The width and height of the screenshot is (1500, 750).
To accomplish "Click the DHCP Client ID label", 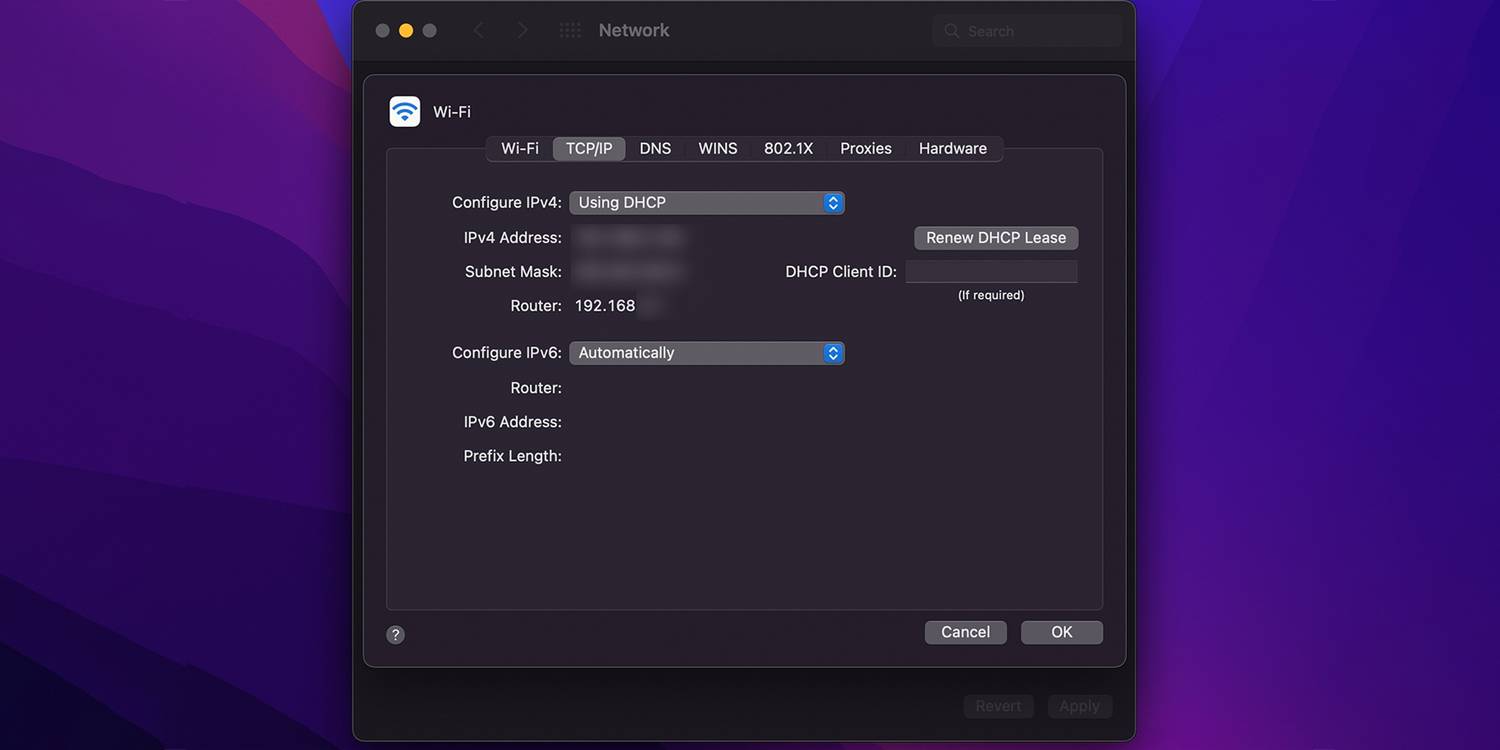I will [841, 272].
